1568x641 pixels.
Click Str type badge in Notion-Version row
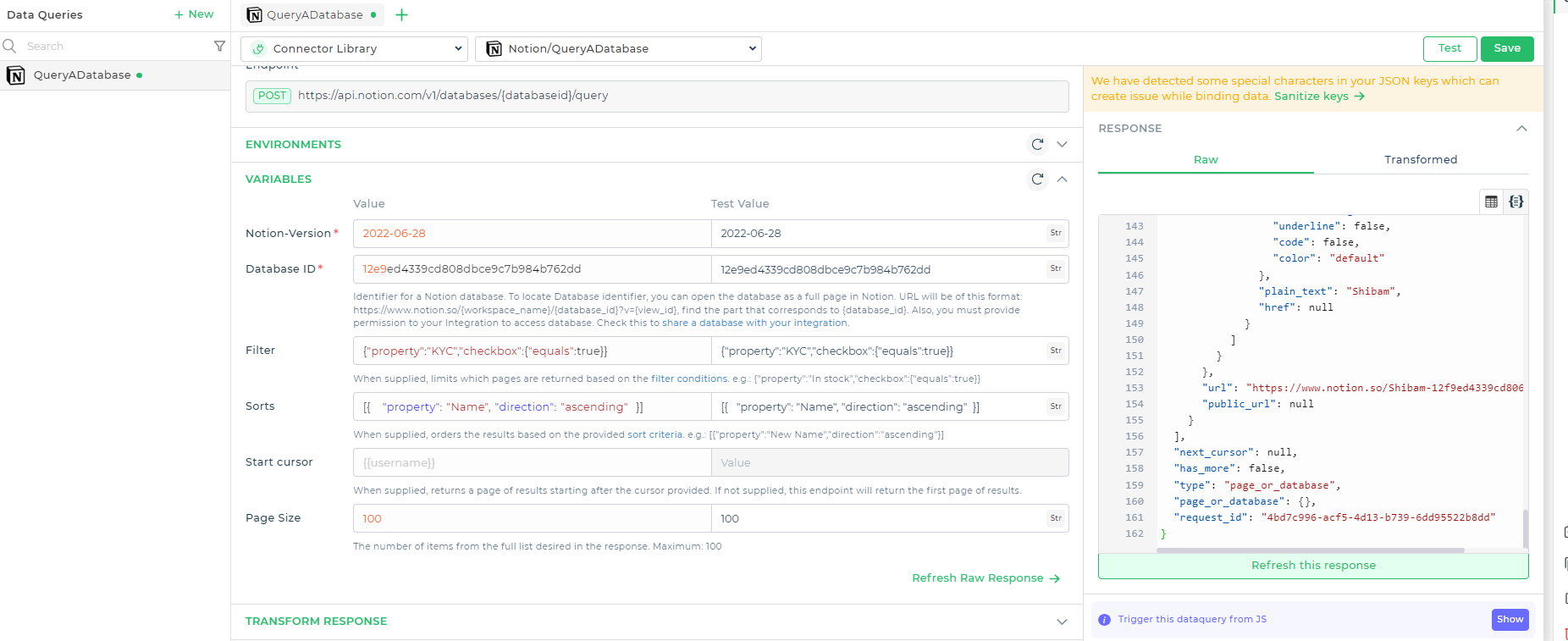coord(1056,233)
